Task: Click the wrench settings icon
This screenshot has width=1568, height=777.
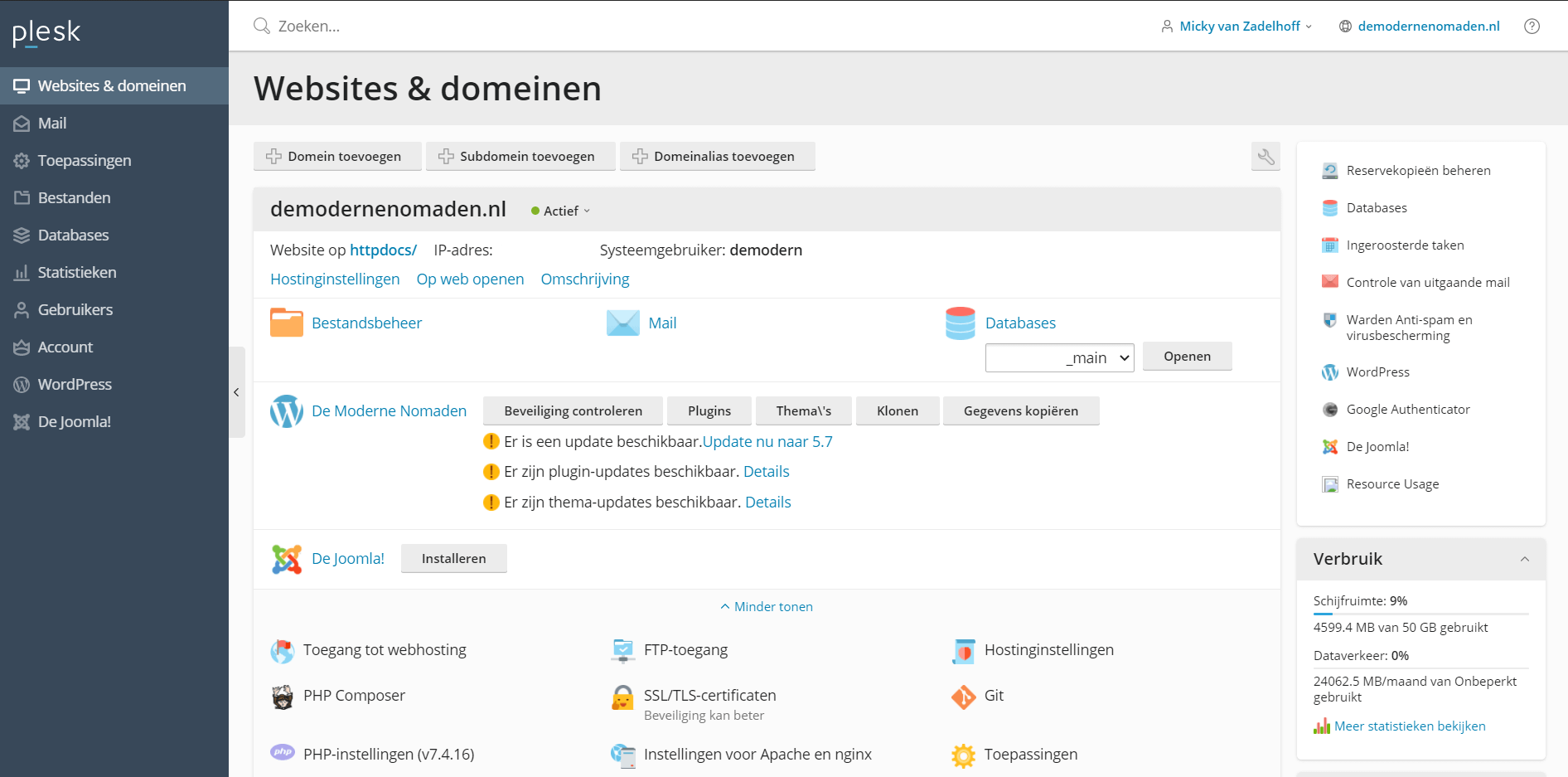Action: (1266, 157)
